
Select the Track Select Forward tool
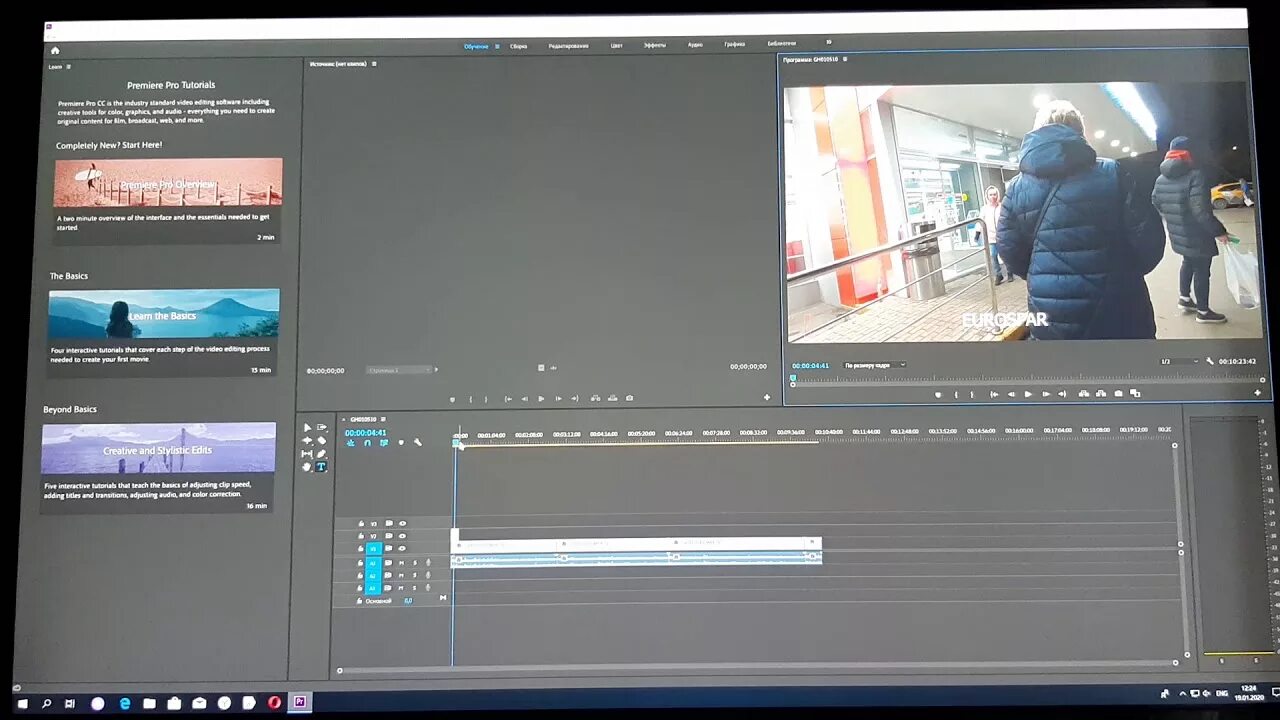click(x=322, y=427)
